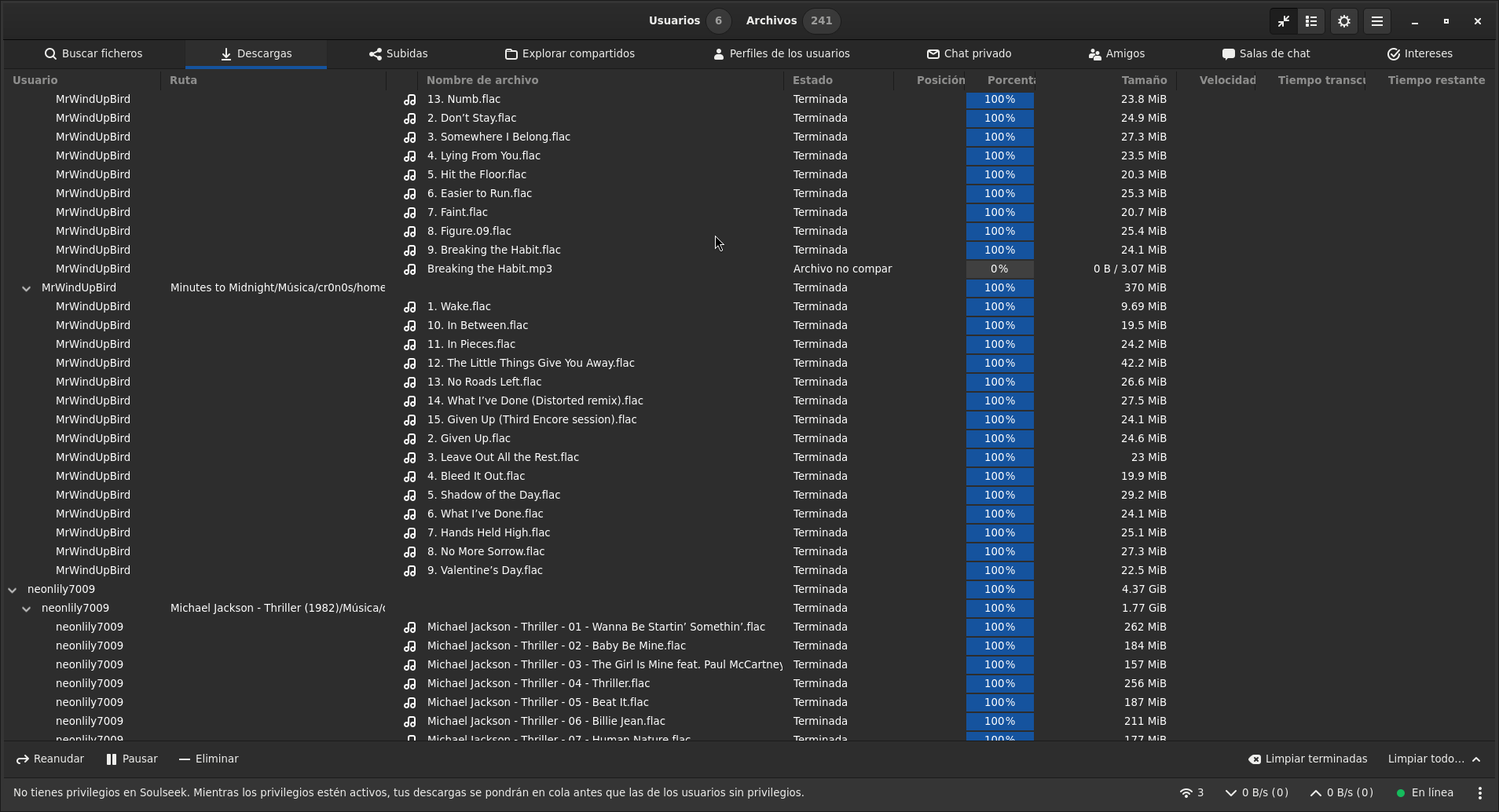The height and width of the screenshot is (812, 1499).
Task: Click the music icon for 13. Numb.flac
Action: click(x=410, y=100)
